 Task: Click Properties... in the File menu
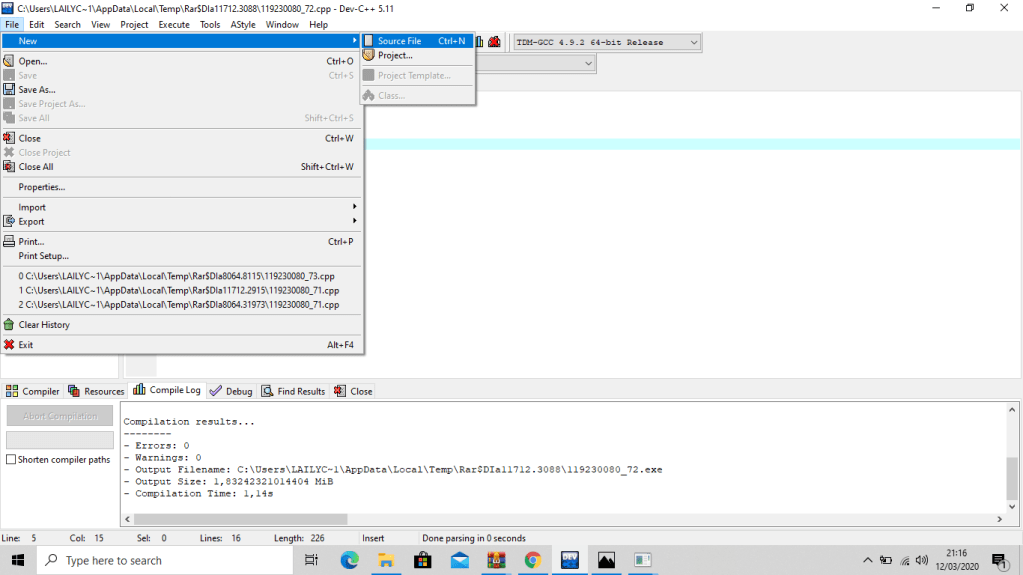pos(42,187)
